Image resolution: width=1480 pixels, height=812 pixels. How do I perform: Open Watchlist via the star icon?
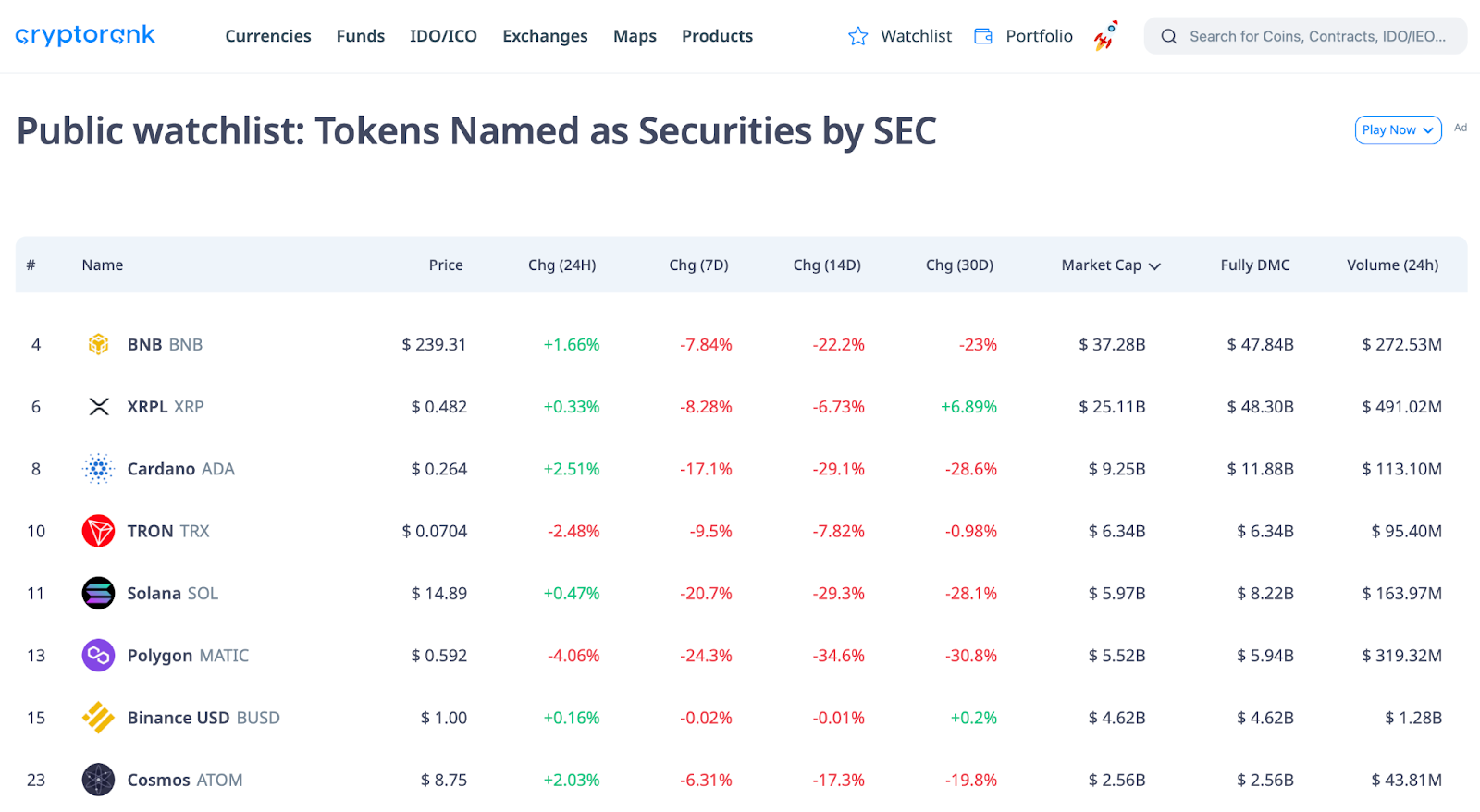pos(858,36)
